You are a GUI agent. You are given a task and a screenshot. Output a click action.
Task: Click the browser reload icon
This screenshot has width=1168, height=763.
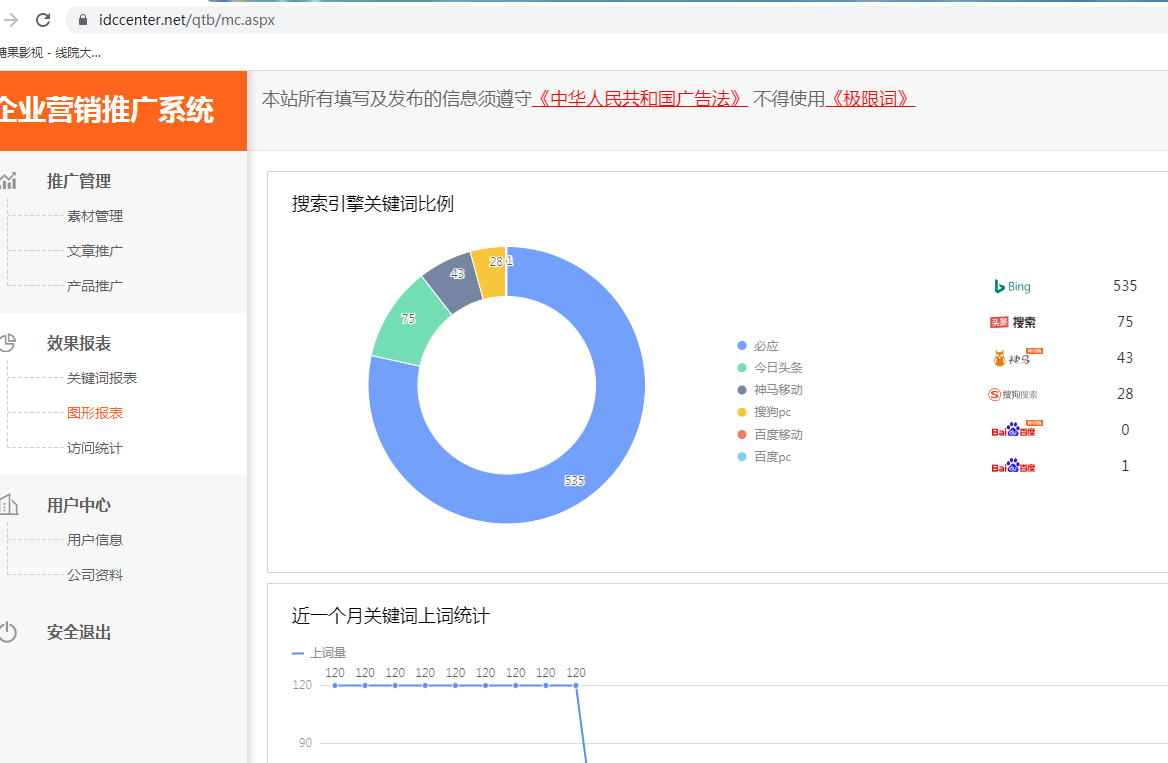coord(43,19)
